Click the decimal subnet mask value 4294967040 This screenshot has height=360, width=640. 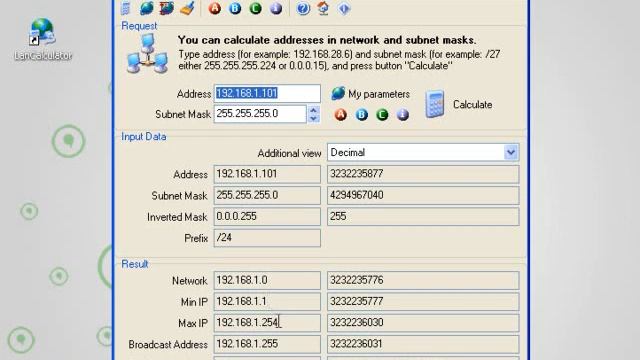point(423,196)
